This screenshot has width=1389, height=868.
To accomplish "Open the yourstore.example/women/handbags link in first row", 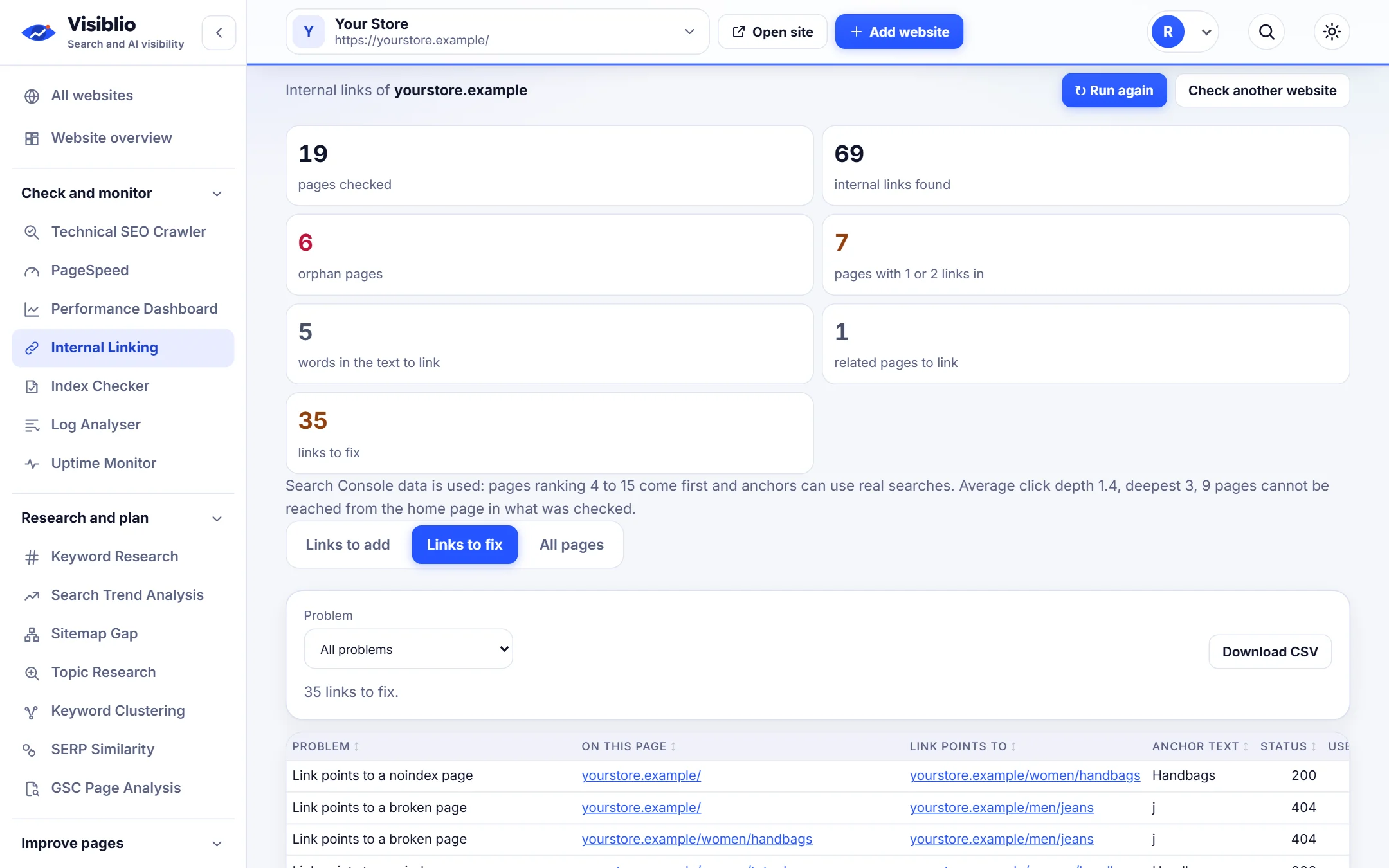I will 1024,775.
